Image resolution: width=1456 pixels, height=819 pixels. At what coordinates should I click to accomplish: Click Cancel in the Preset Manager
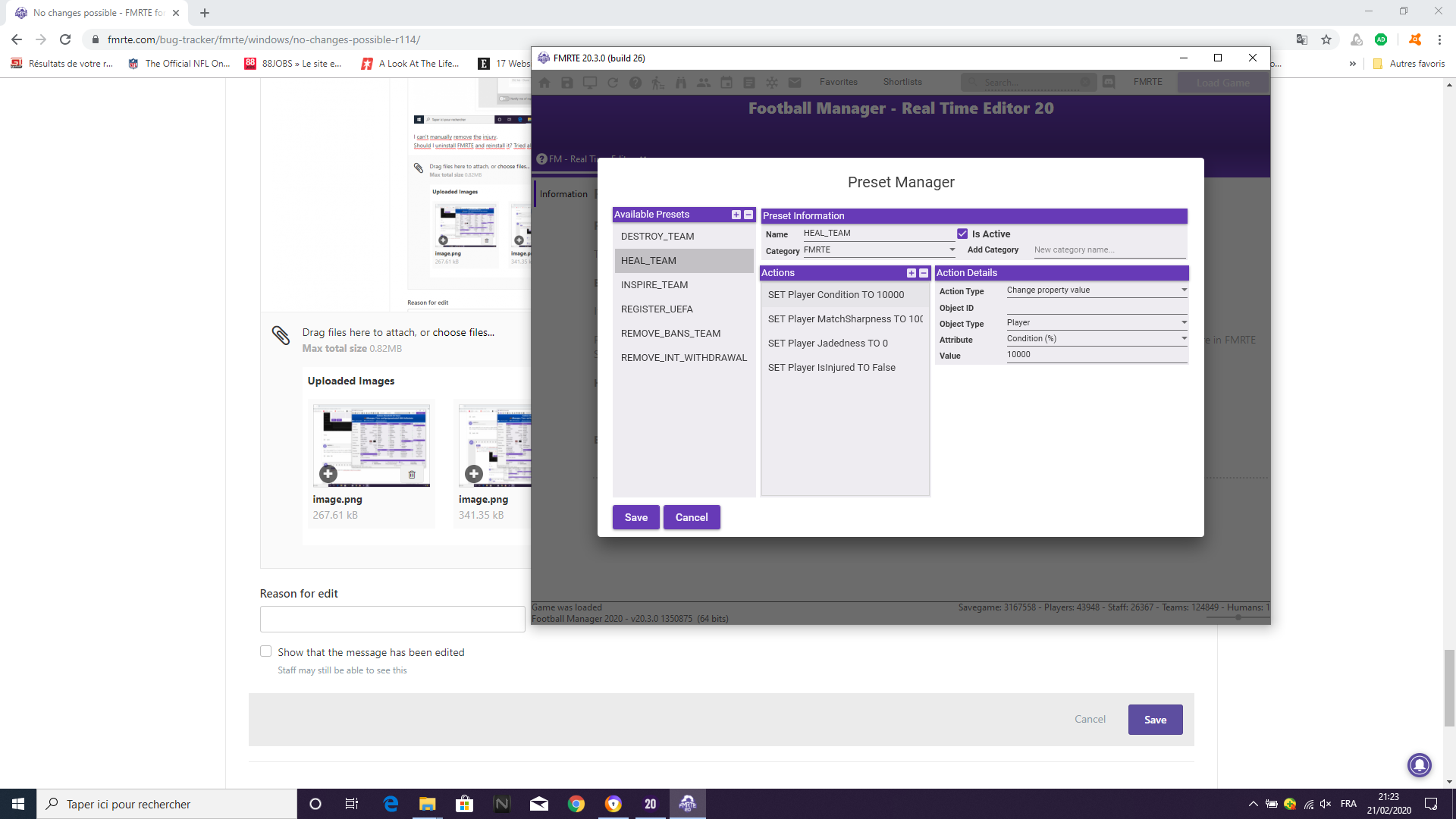(692, 517)
